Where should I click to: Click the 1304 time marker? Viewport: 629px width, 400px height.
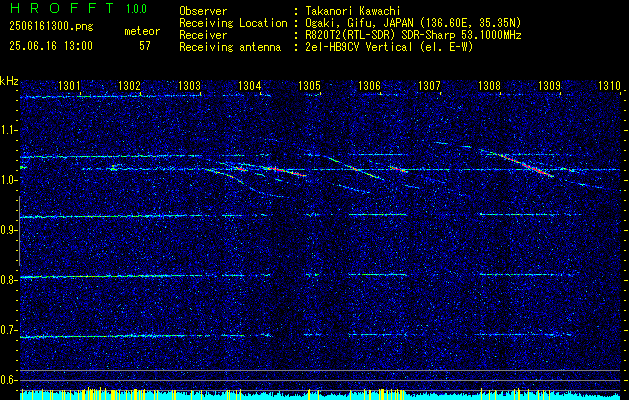click(250, 85)
